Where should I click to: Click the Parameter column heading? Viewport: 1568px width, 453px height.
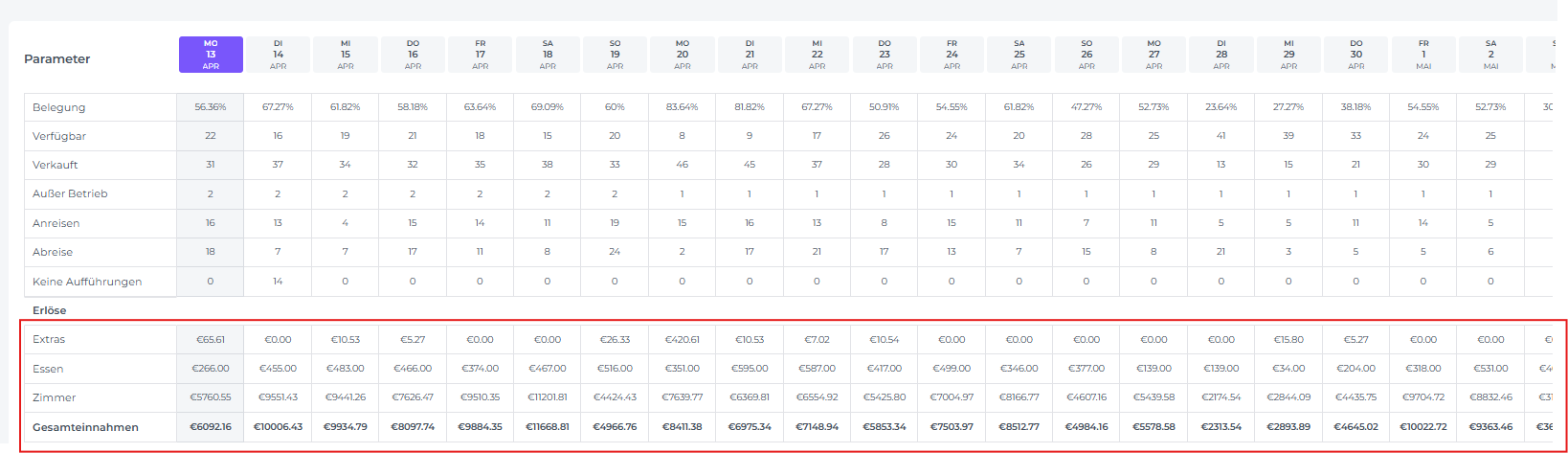pyautogui.click(x=57, y=59)
